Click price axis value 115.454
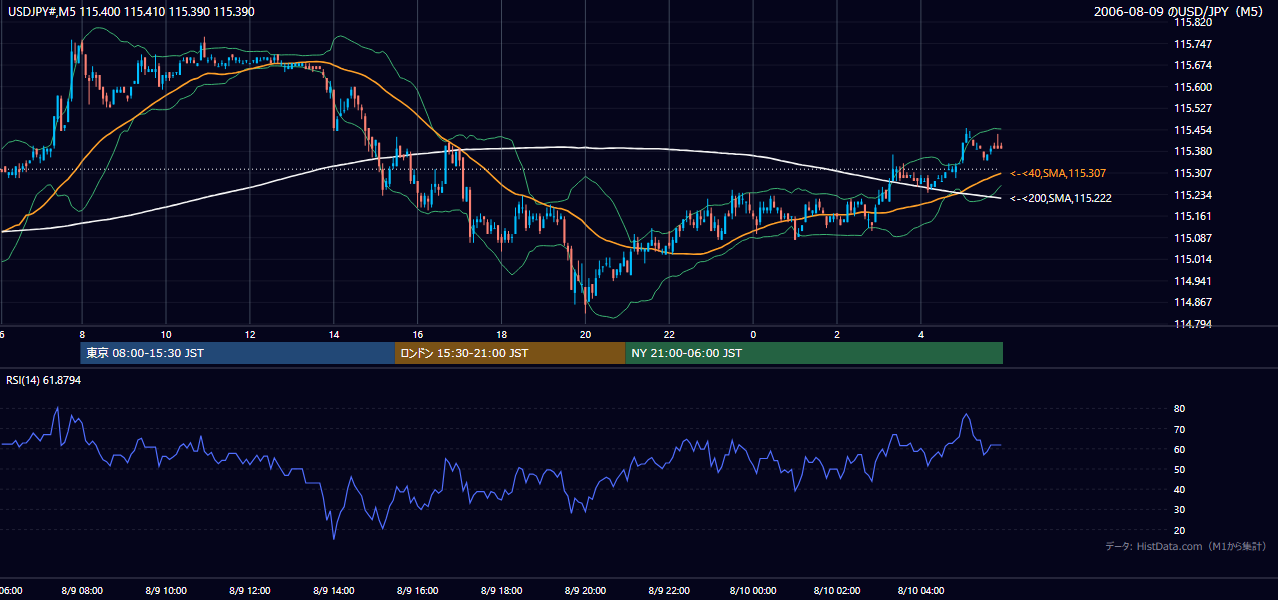The height and width of the screenshot is (600, 1278). coord(1193,130)
